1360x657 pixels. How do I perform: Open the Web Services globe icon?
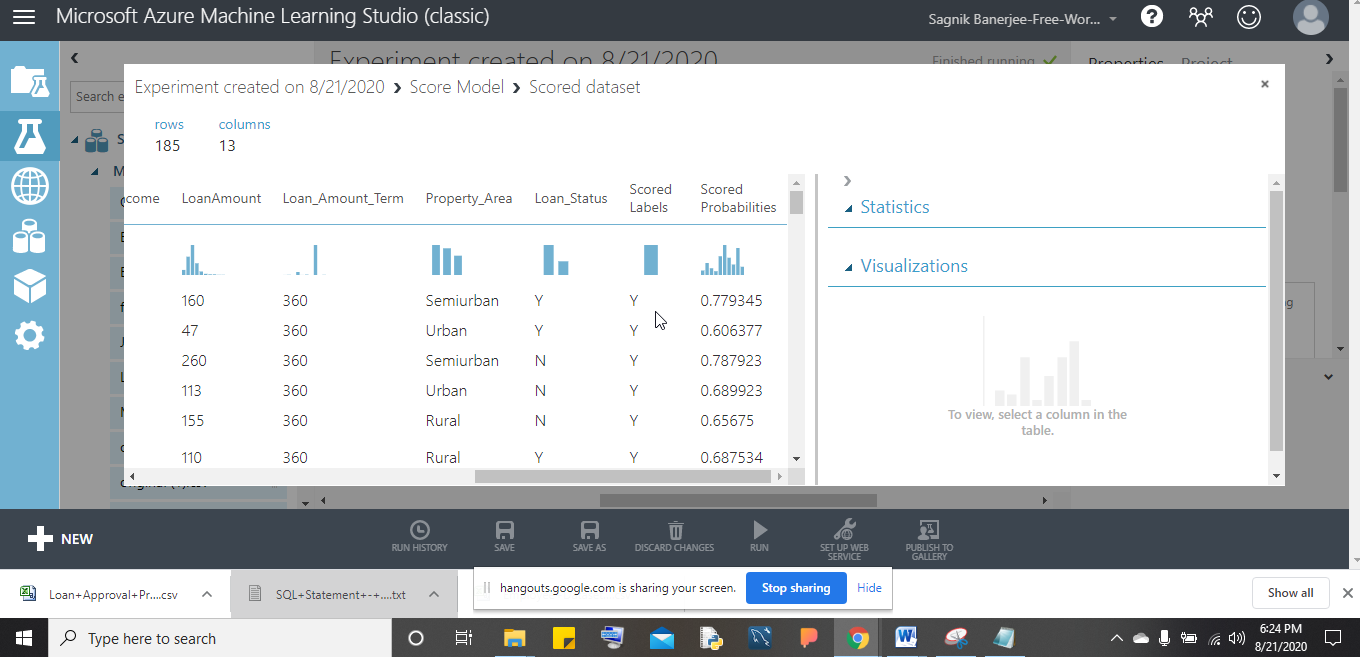pyautogui.click(x=29, y=185)
